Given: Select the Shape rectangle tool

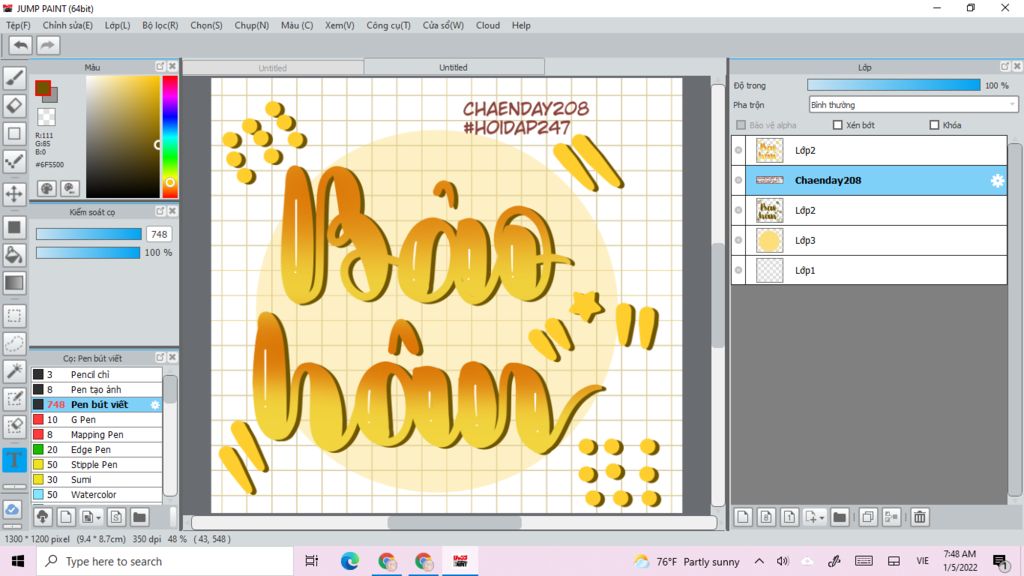Looking at the screenshot, I should point(14,134).
